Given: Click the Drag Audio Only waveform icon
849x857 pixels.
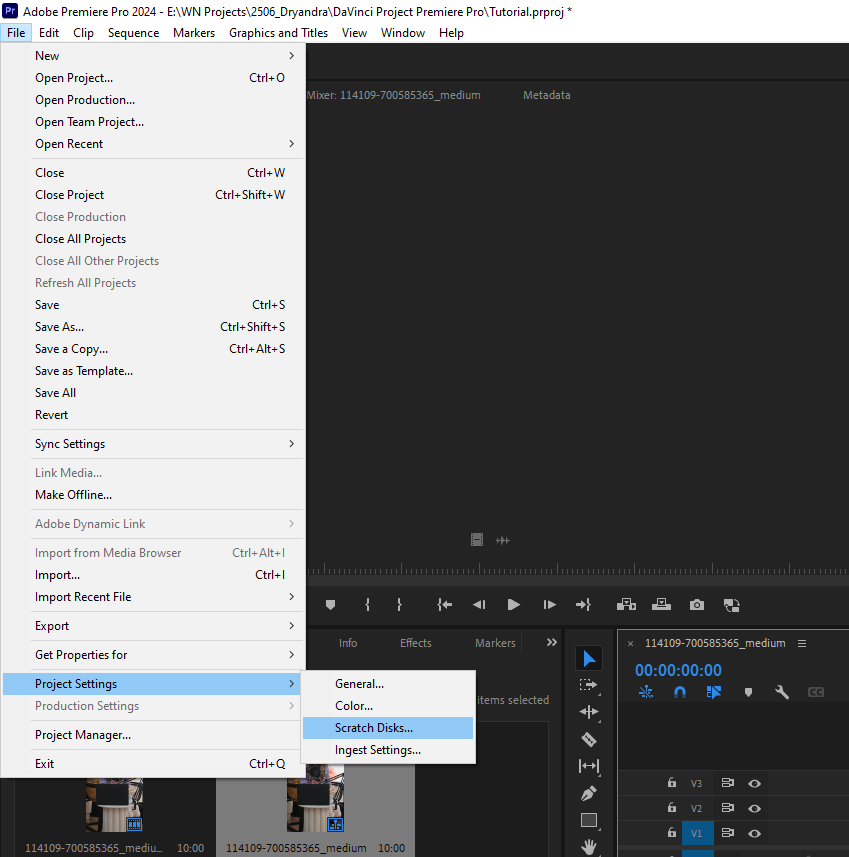Looking at the screenshot, I should tap(502, 541).
